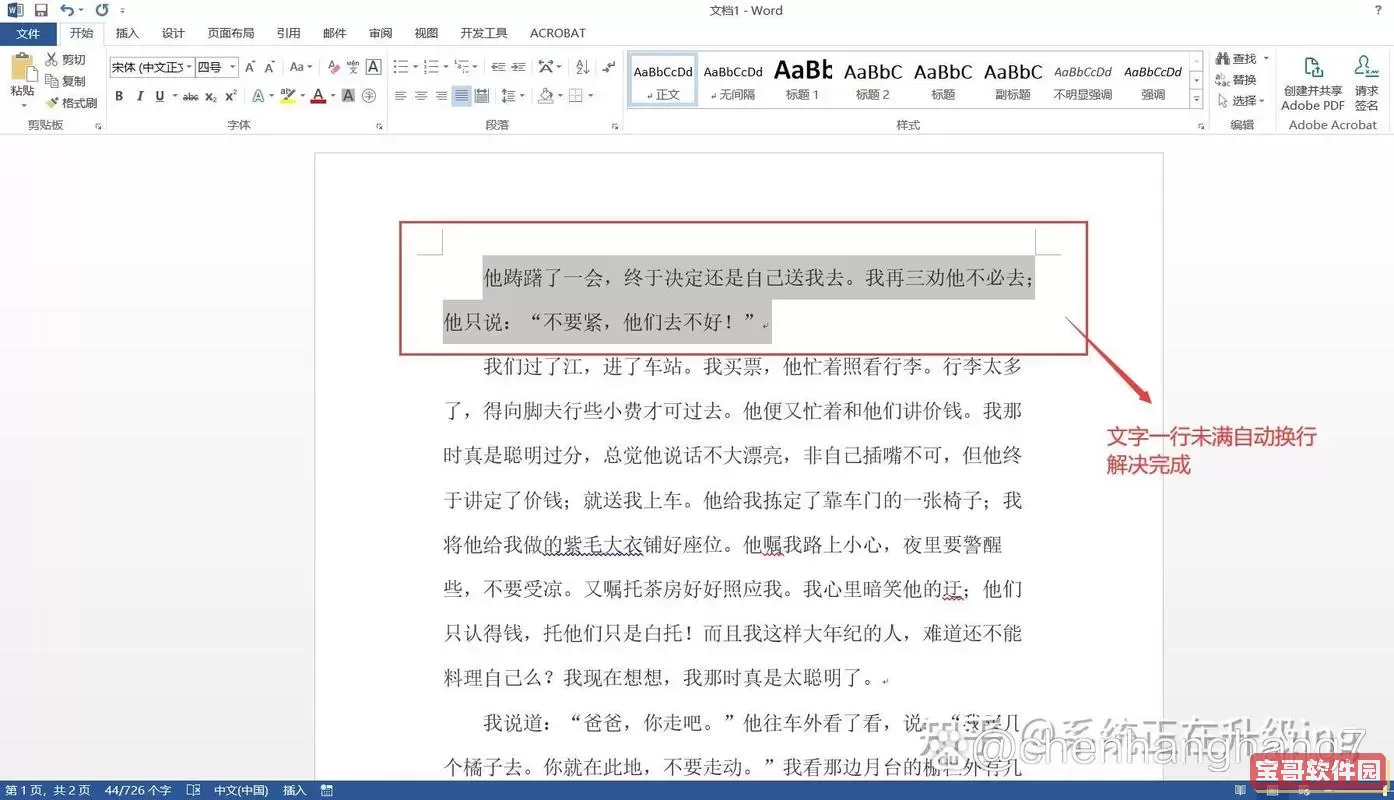Image resolution: width=1394 pixels, height=800 pixels.
Task: Toggle subscript x₂ formatting
Action: click(210, 96)
